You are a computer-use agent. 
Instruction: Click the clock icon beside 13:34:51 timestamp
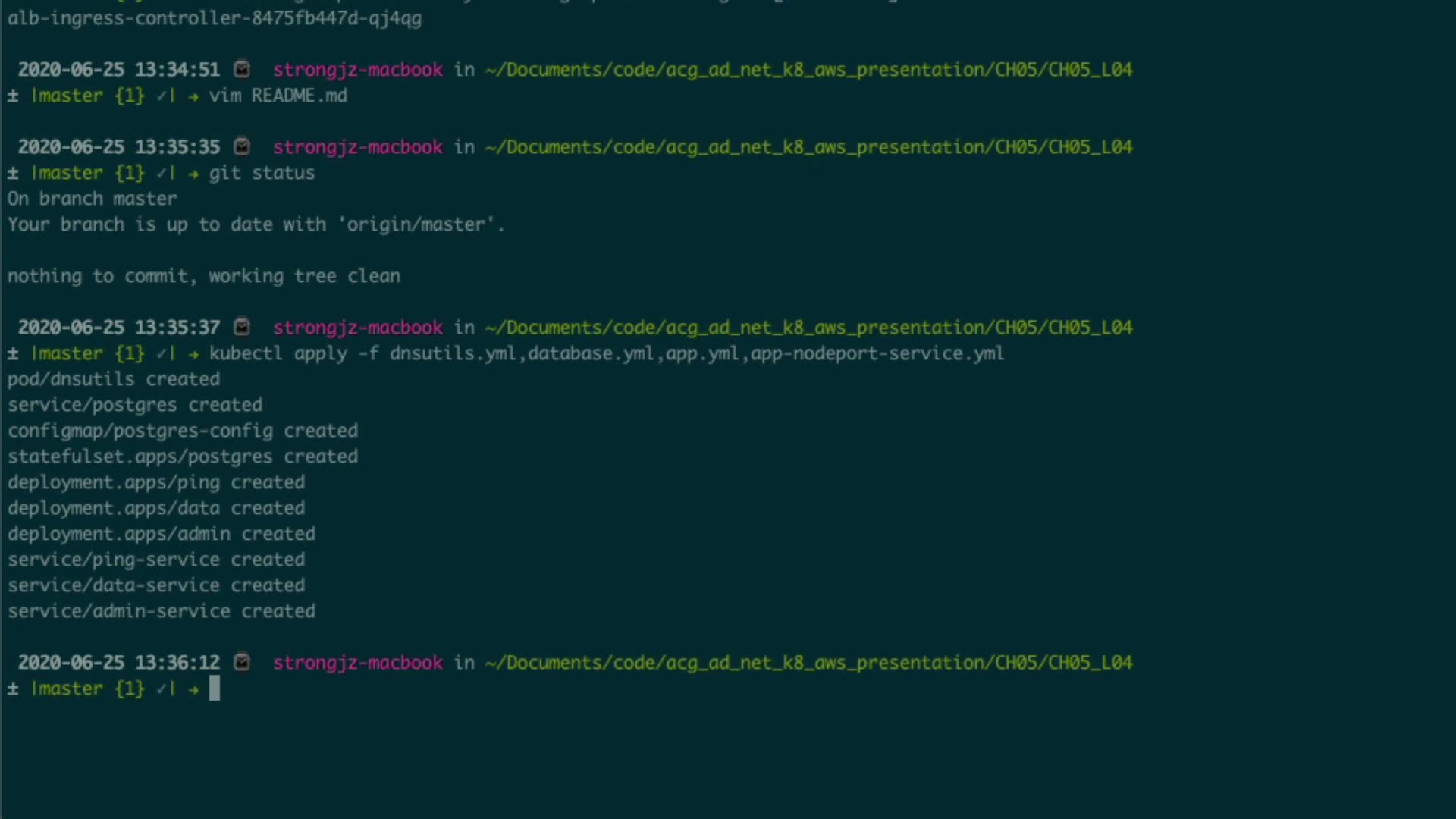click(242, 69)
